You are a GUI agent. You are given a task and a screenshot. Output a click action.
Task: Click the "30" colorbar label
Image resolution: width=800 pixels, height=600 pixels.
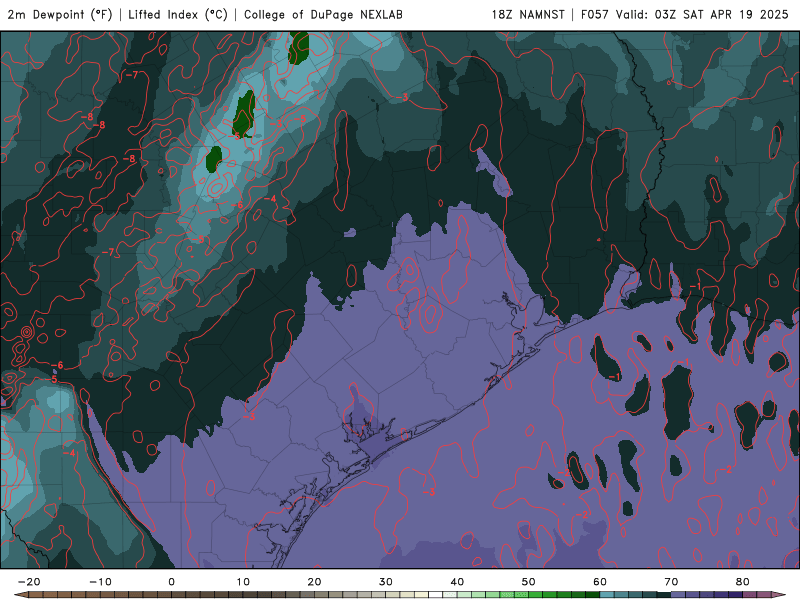tap(386, 582)
